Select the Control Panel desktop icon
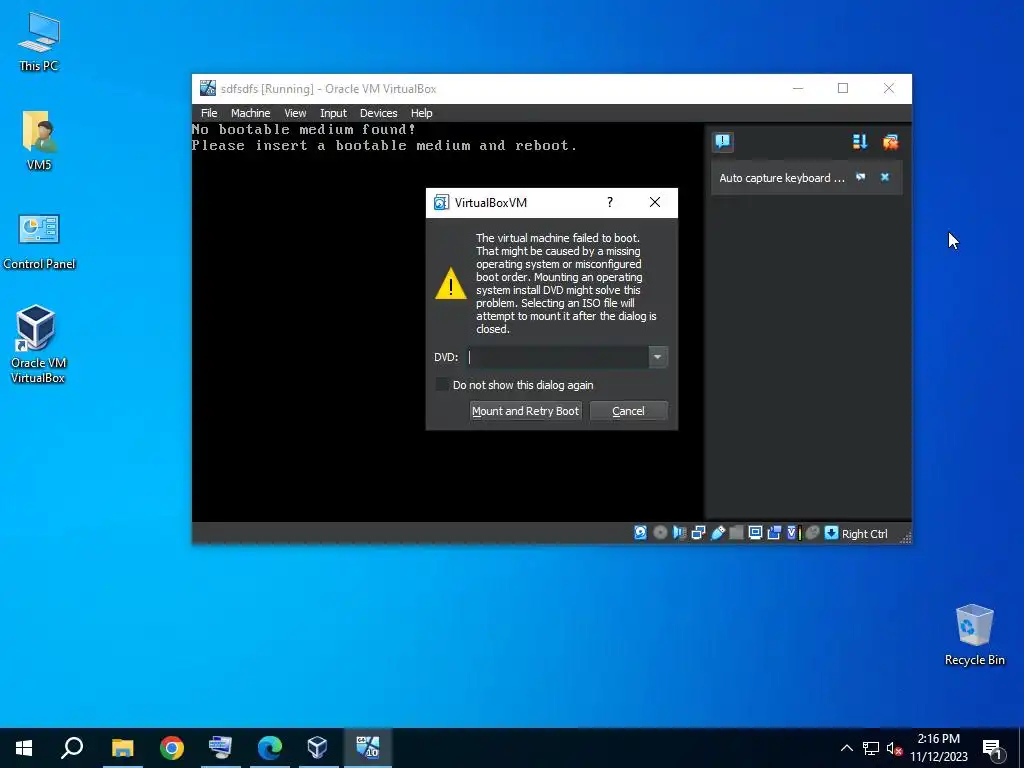This screenshot has width=1024, height=768. click(39, 241)
